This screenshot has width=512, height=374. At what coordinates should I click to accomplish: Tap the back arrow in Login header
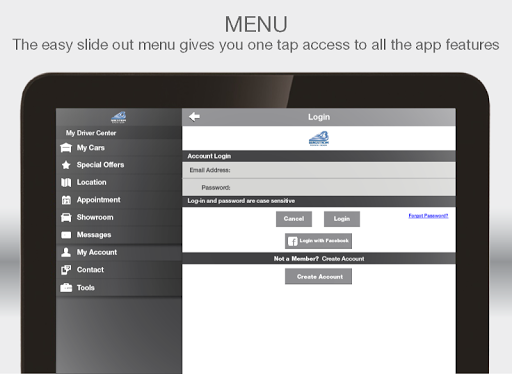[x=194, y=117]
